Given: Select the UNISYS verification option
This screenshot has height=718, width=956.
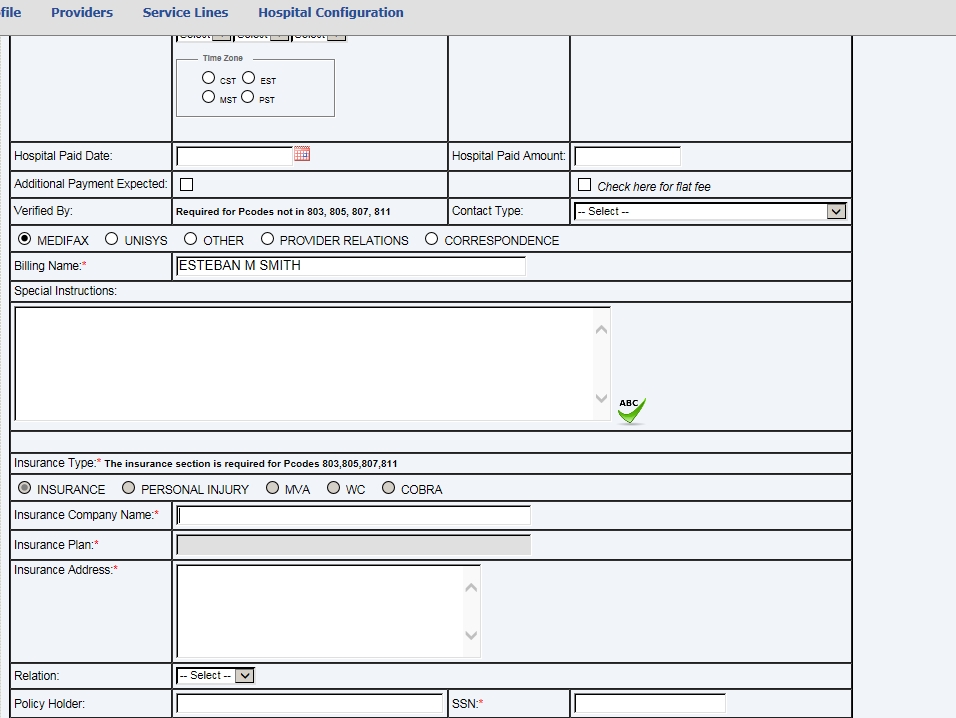Looking at the screenshot, I should pyautogui.click(x=112, y=240).
